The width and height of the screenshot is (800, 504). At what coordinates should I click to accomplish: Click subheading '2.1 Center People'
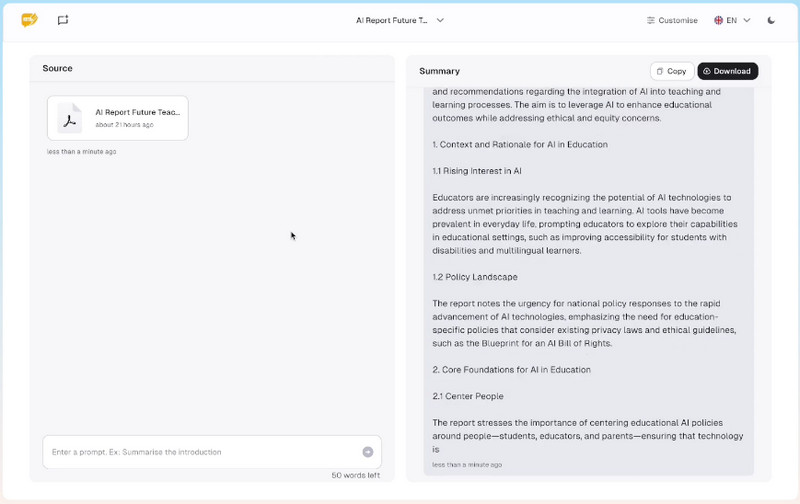[x=467, y=396]
